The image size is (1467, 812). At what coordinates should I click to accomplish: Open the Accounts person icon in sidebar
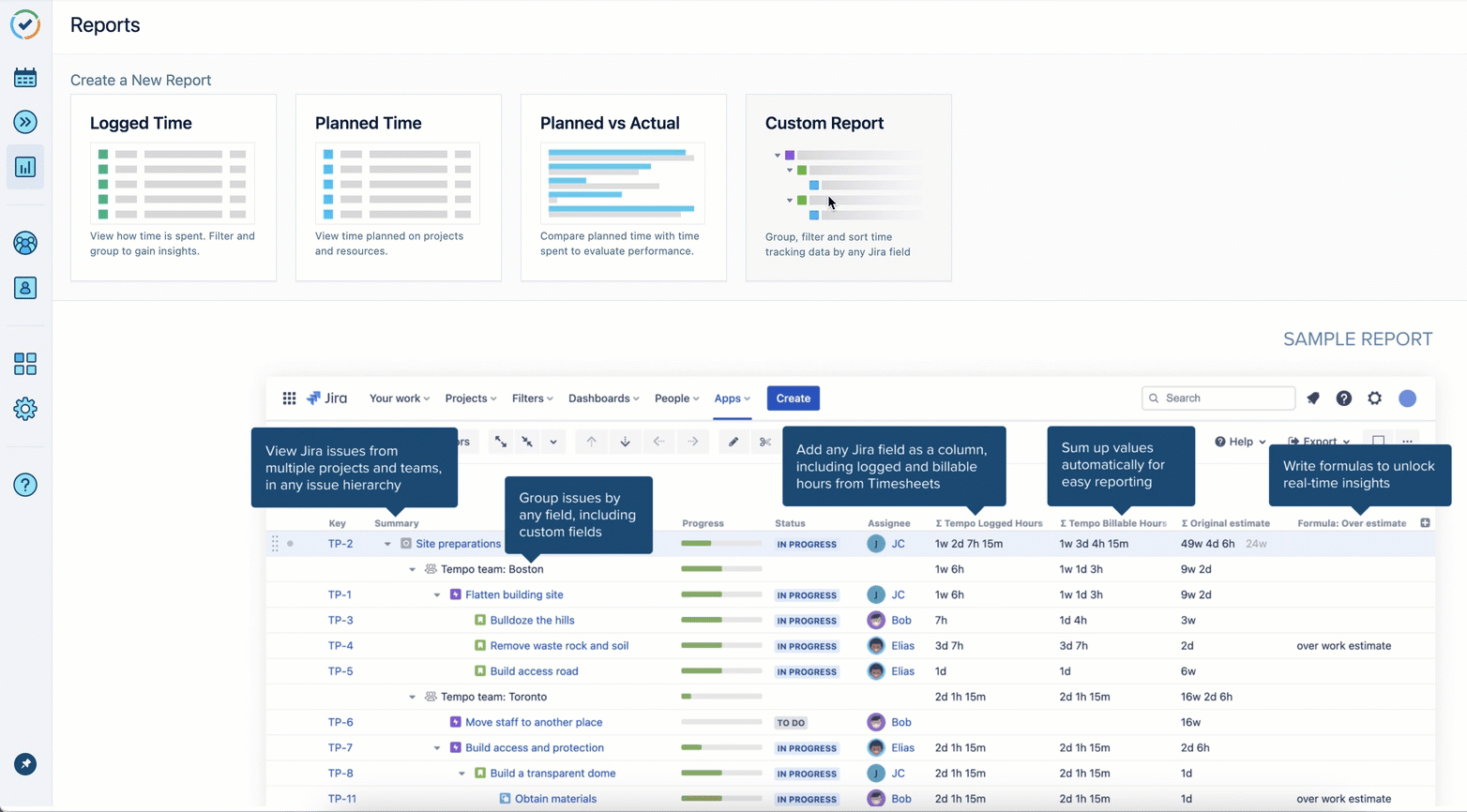click(25, 288)
